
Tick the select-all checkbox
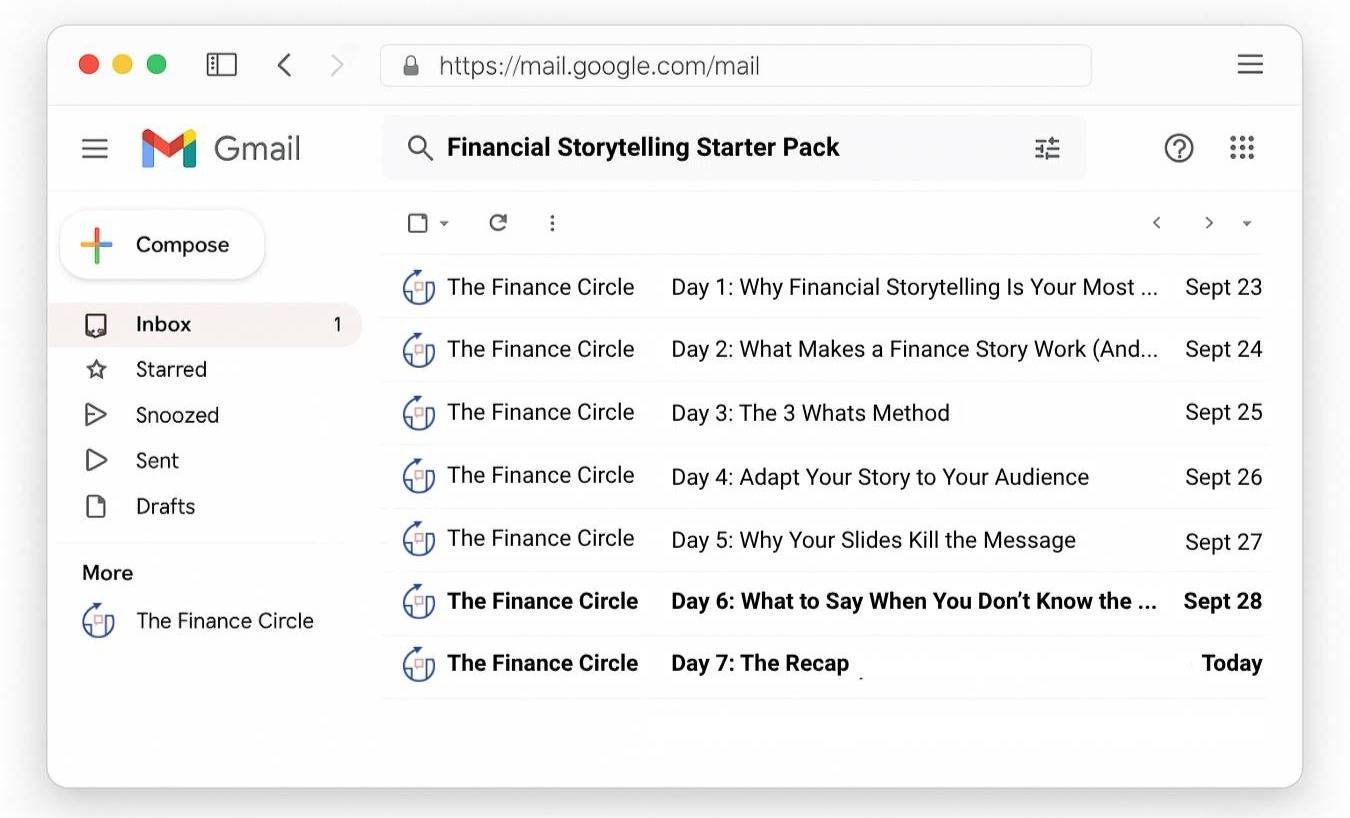coord(418,223)
